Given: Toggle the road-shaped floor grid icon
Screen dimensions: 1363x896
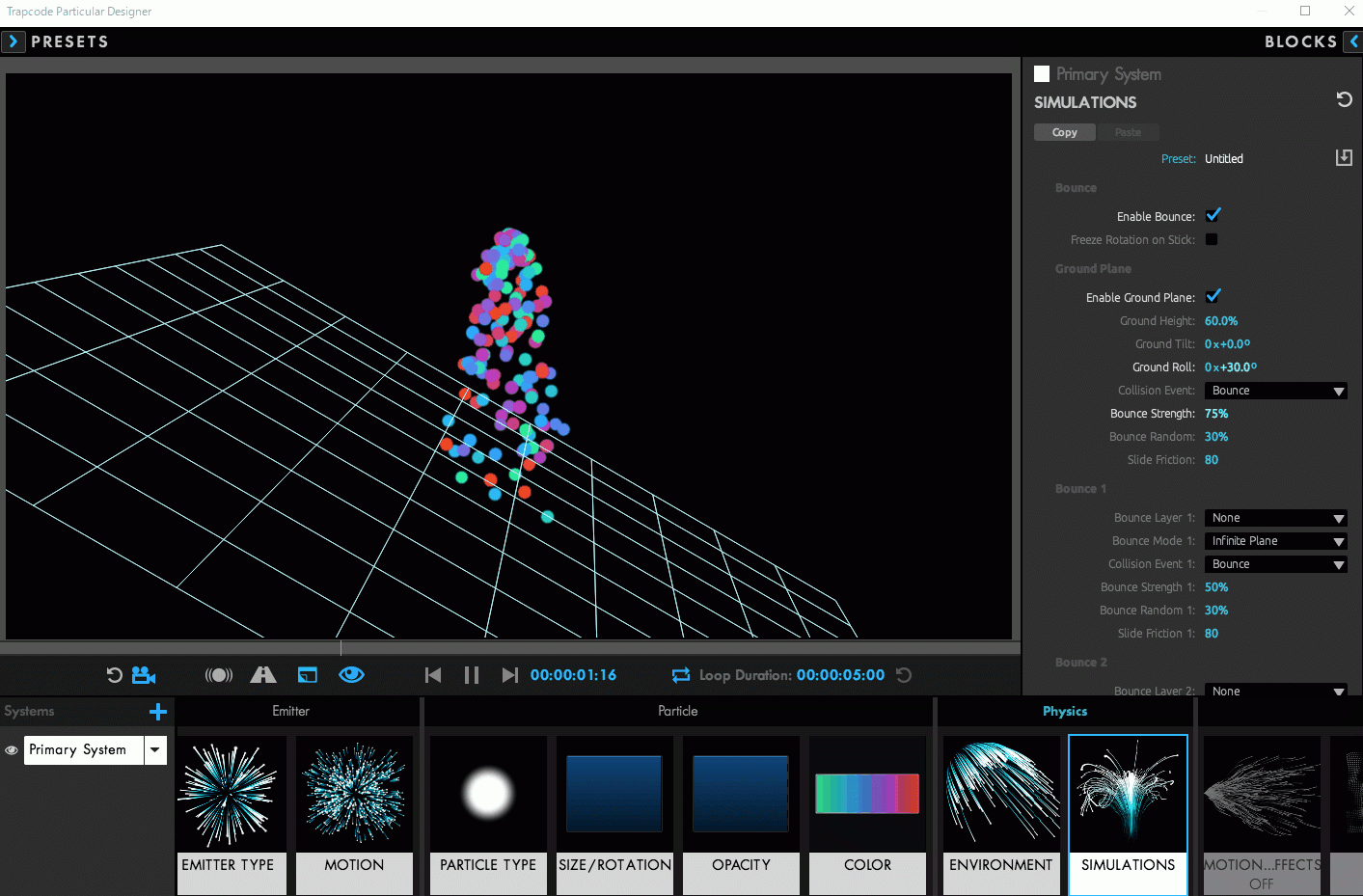Looking at the screenshot, I should coord(263,675).
